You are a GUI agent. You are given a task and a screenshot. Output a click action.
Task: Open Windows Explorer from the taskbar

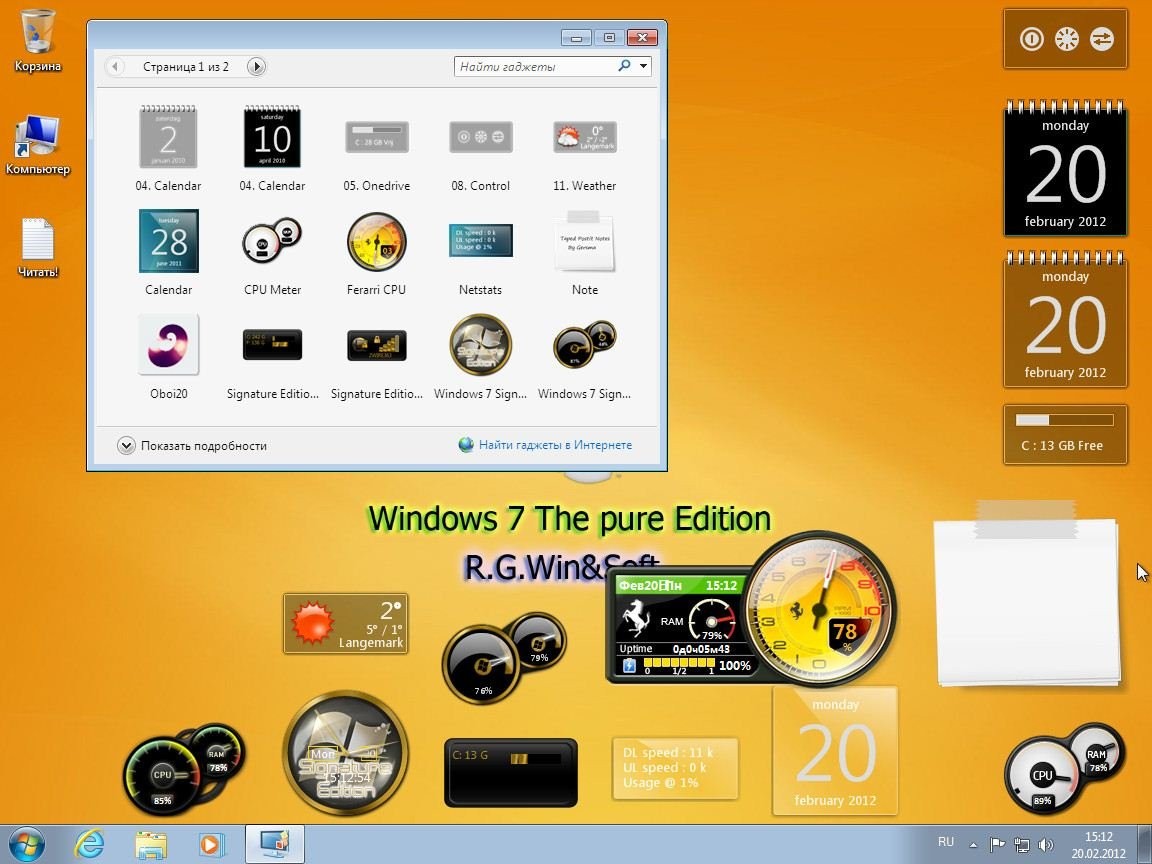tap(151, 844)
